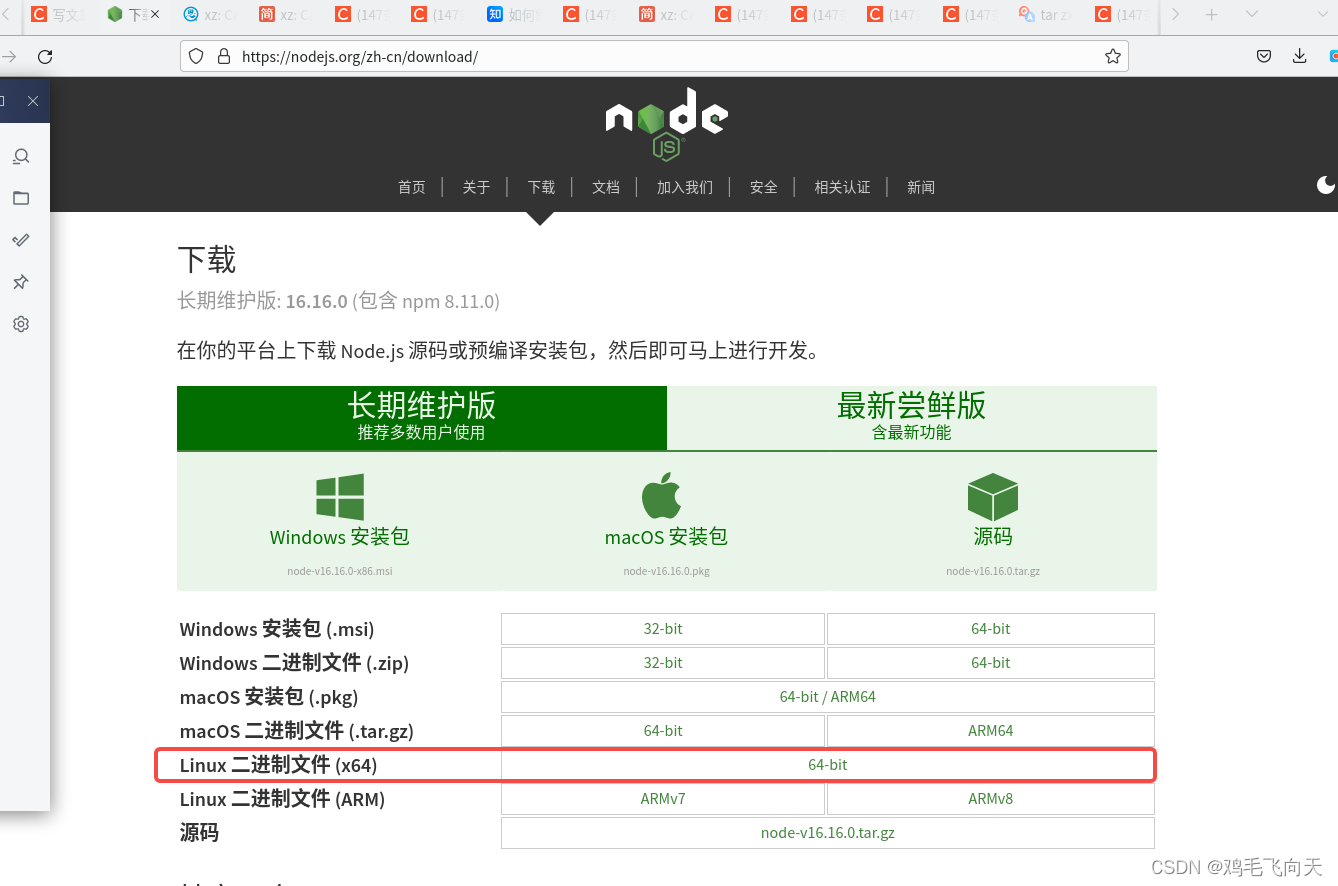
Task: Toggle dark mode with the moon icon
Action: 1326,185
